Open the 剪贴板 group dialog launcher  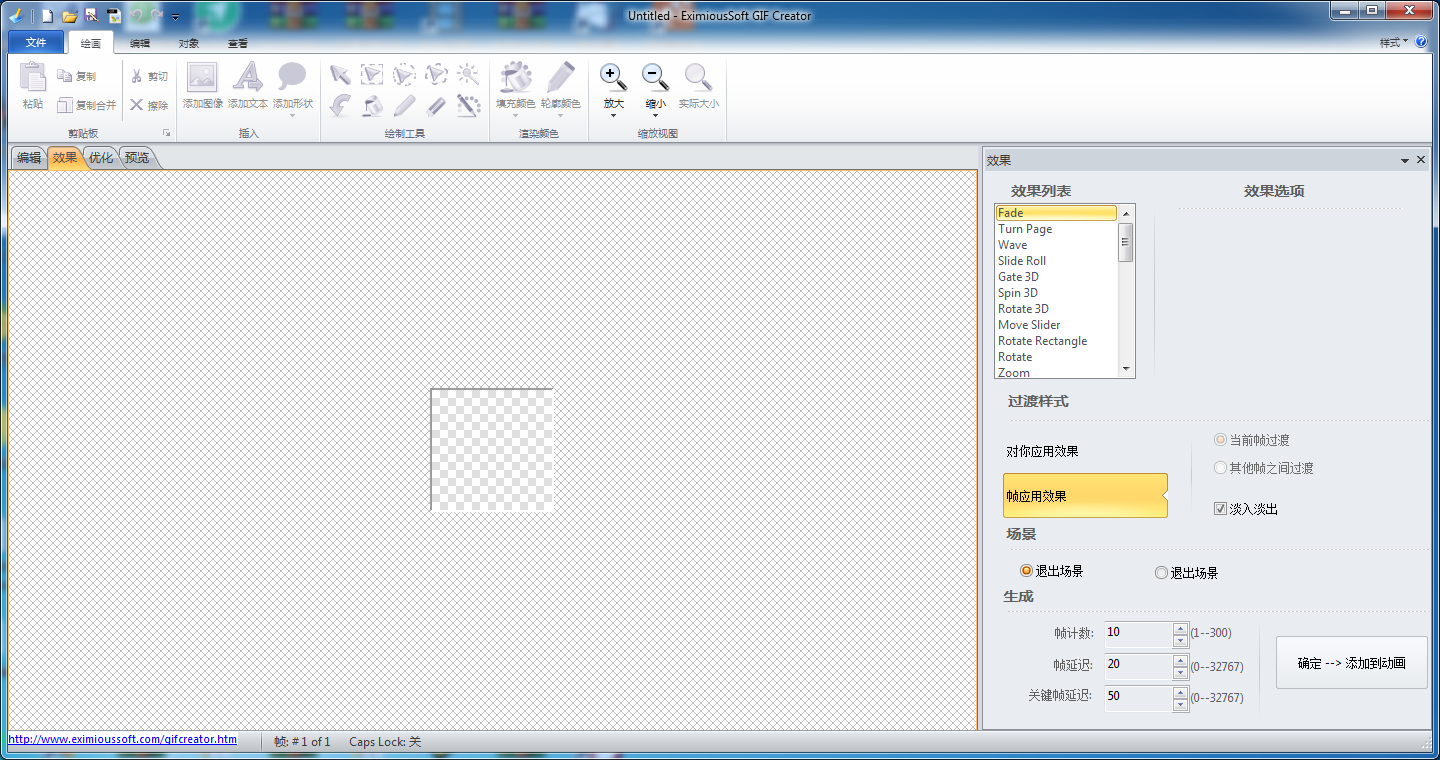pos(167,133)
